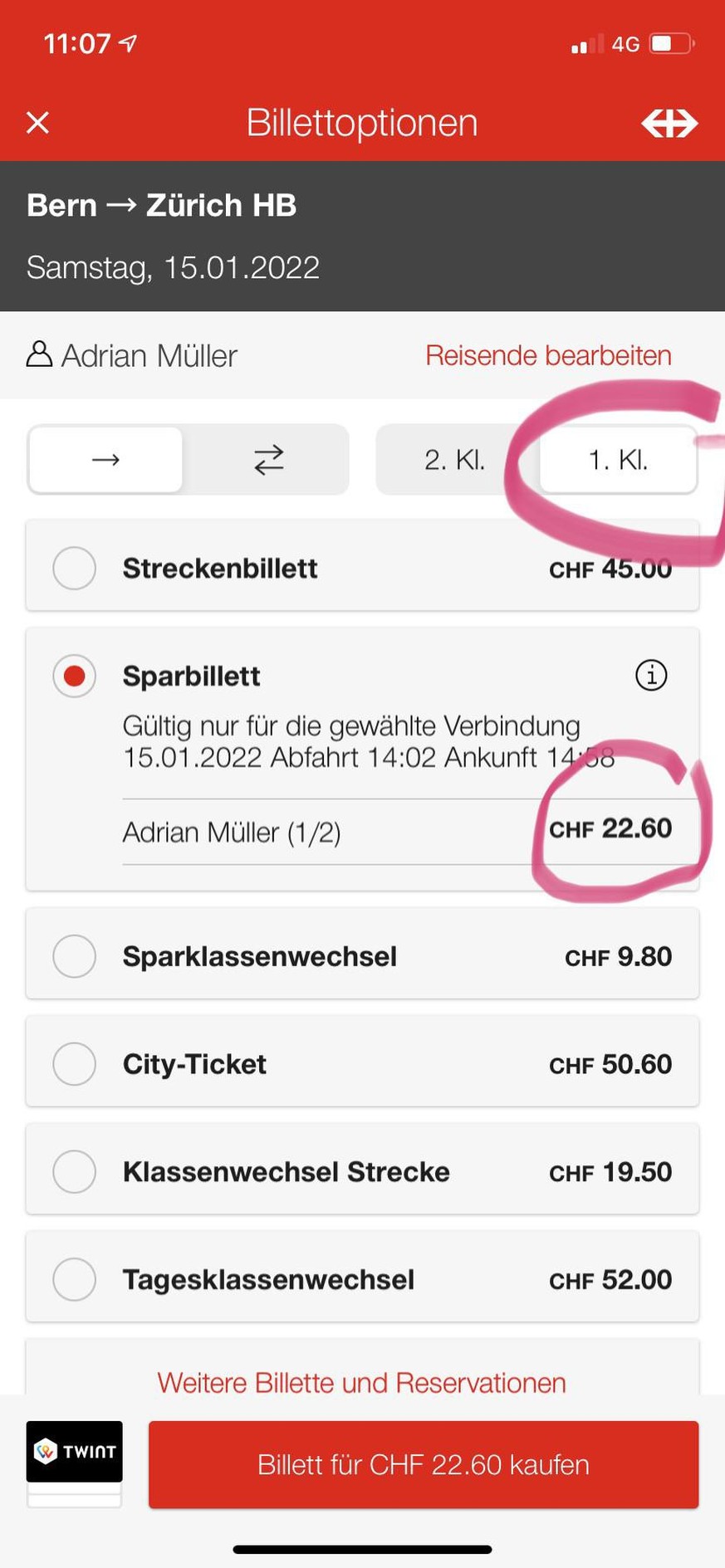Expand Weitere Billette und Reservationen
Image resolution: width=725 pixels, height=1568 pixels.
tap(362, 1383)
